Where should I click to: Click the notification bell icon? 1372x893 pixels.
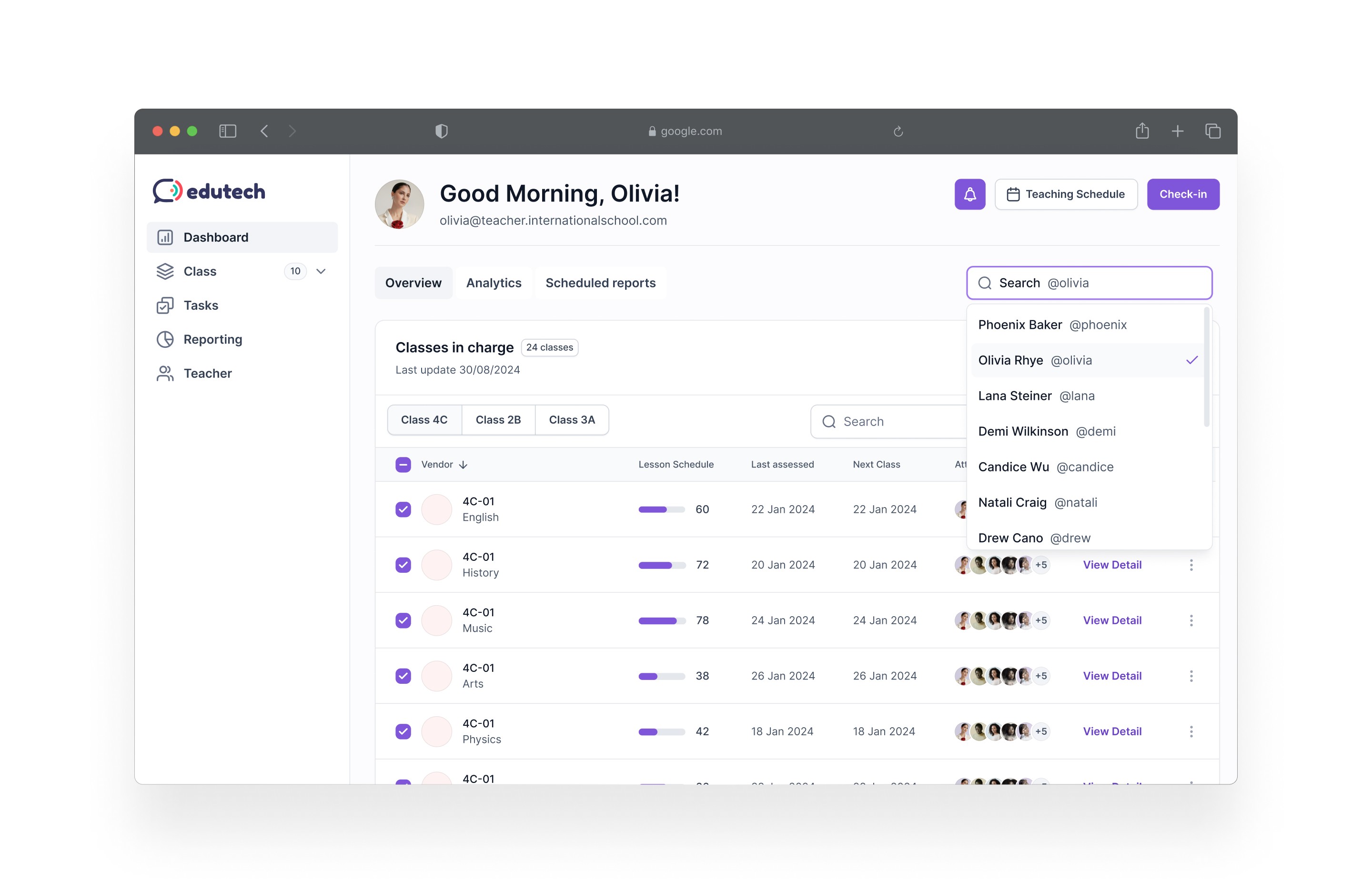pos(969,194)
